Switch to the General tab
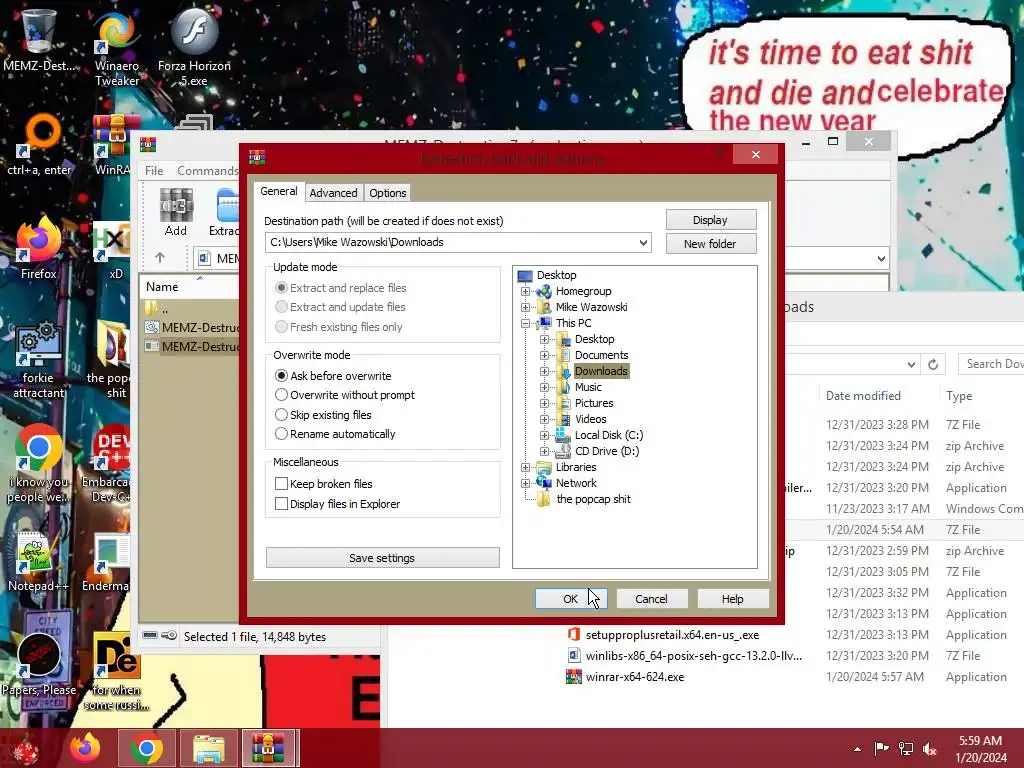1024x768 pixels. (x=279, y=191)
